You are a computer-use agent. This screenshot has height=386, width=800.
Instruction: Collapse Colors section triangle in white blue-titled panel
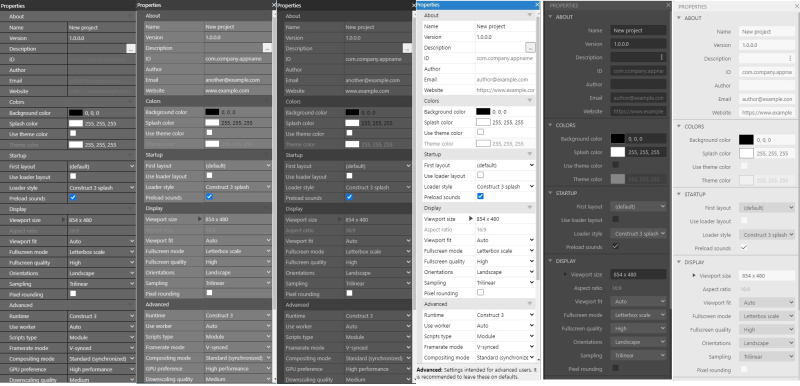coord(530,100)
